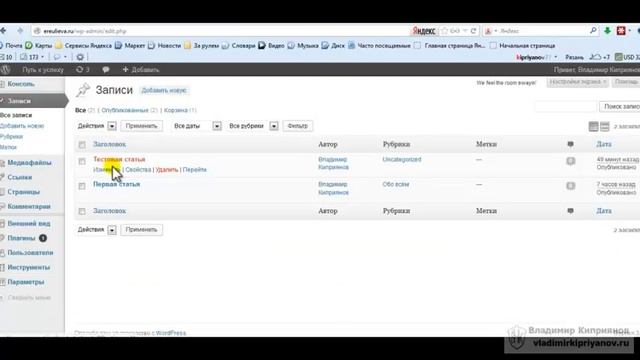Open the Консоль menu item
Screen dimensions: 640x360
click(21, 84)
